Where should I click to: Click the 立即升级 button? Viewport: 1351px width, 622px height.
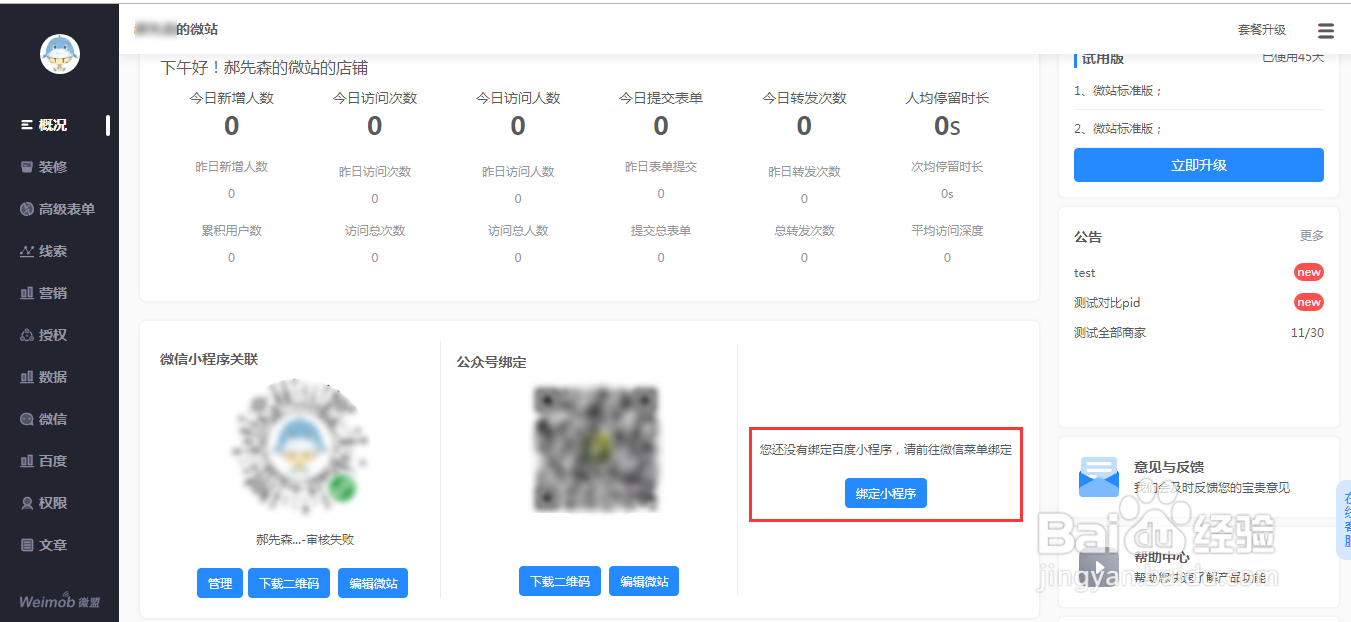click(x=1199, y=165)
